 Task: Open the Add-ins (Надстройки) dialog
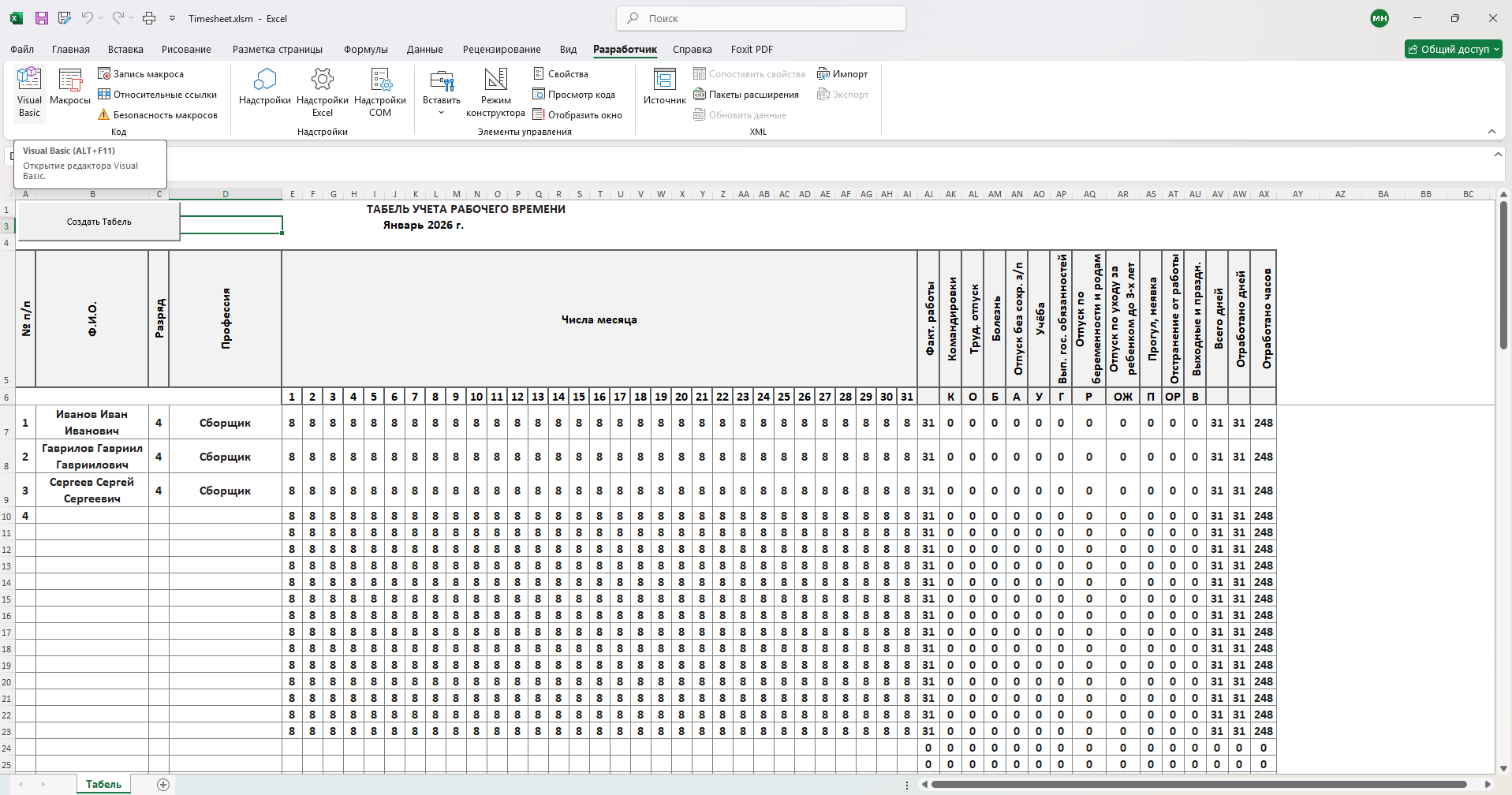point(265,87)
